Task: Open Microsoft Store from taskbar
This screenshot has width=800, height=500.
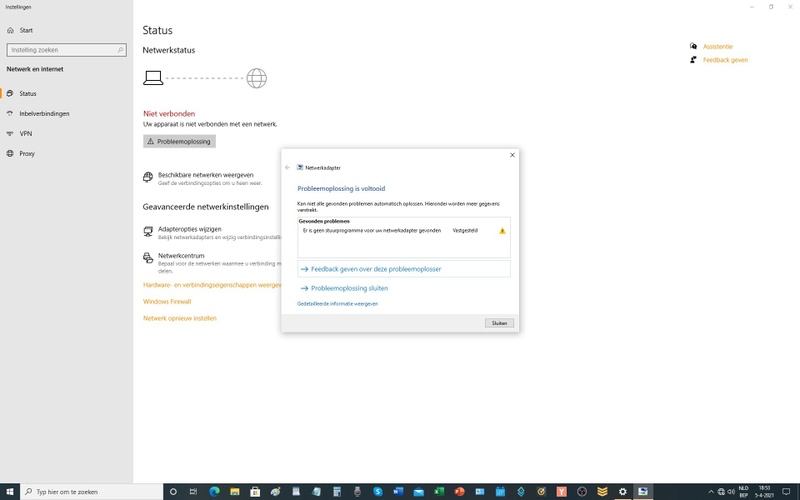Action: pos(255,492)
